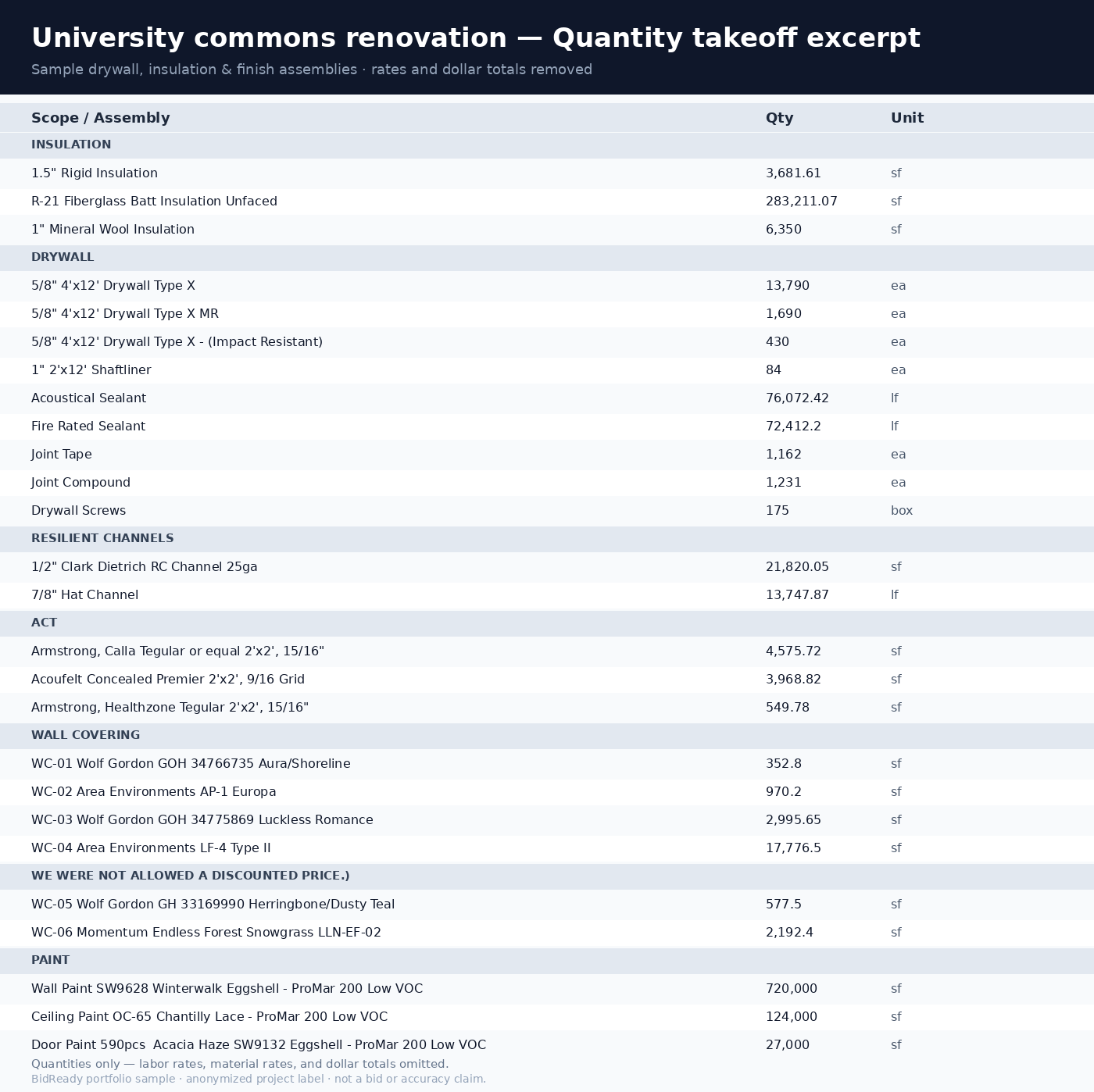Click the quantity 175
This screenshot has height=1092, width=1094.
778,511
